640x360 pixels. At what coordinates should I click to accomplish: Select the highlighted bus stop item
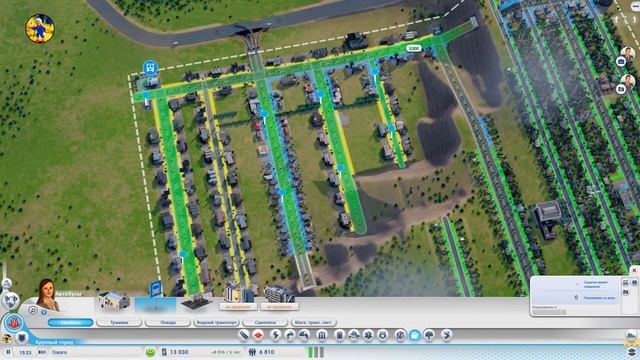coord(156,304)
